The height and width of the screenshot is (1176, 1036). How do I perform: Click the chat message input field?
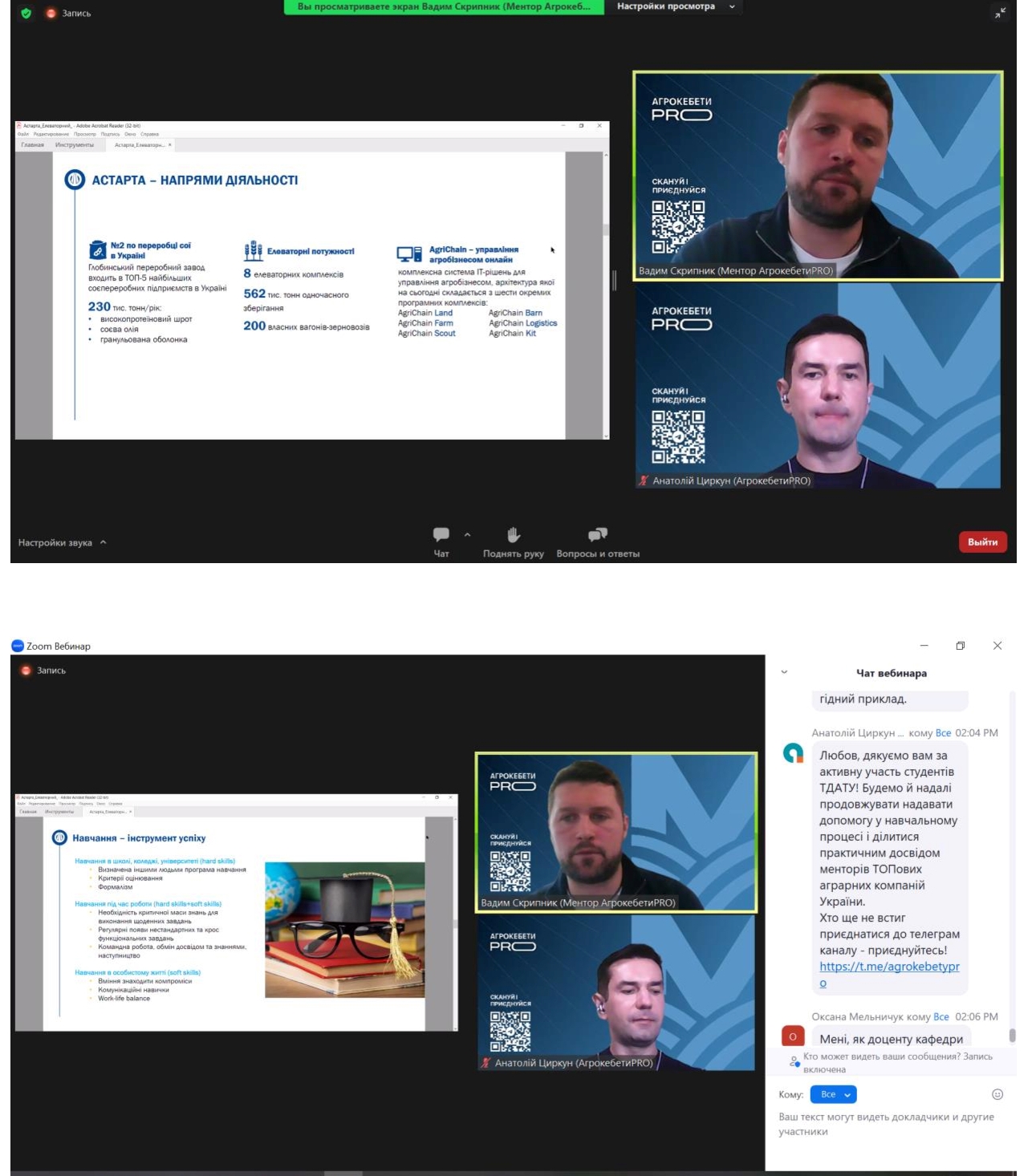[889, 1124]
